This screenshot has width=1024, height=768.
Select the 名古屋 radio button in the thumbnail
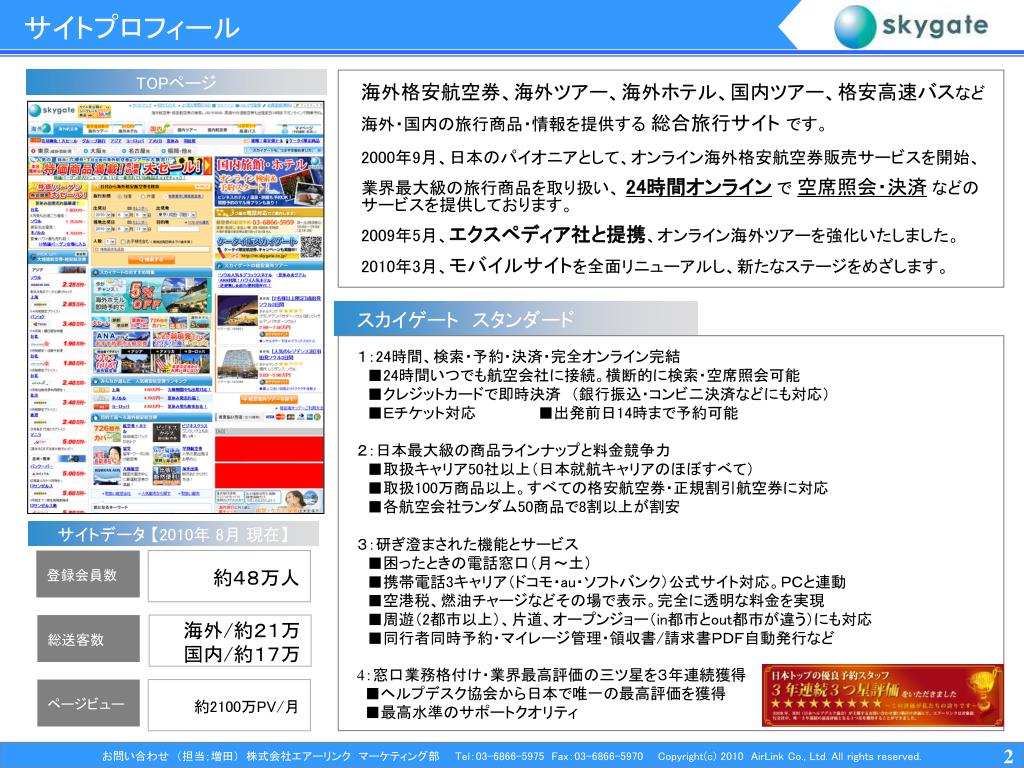pyautogui.click(x=123, y=151)
